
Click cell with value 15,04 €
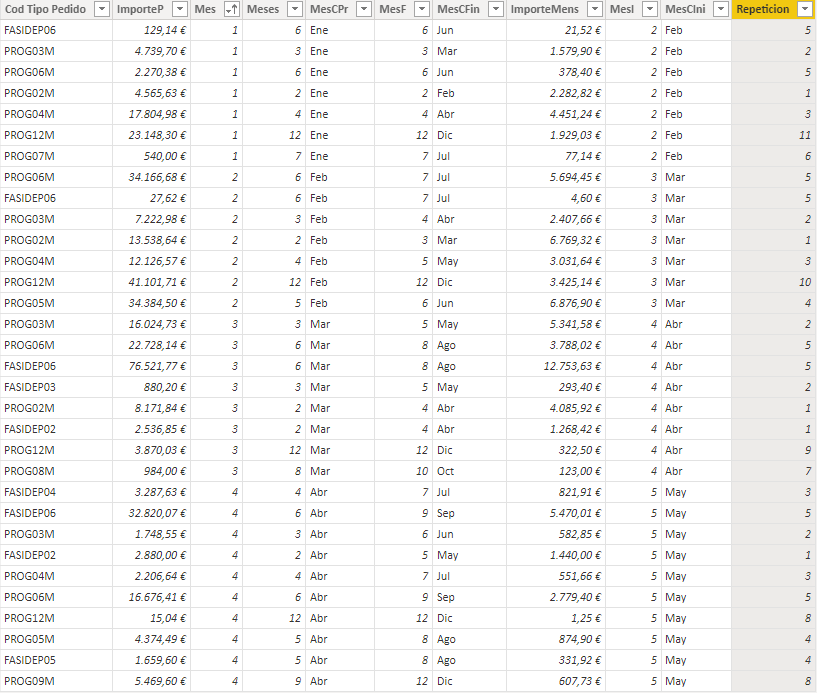152,618
